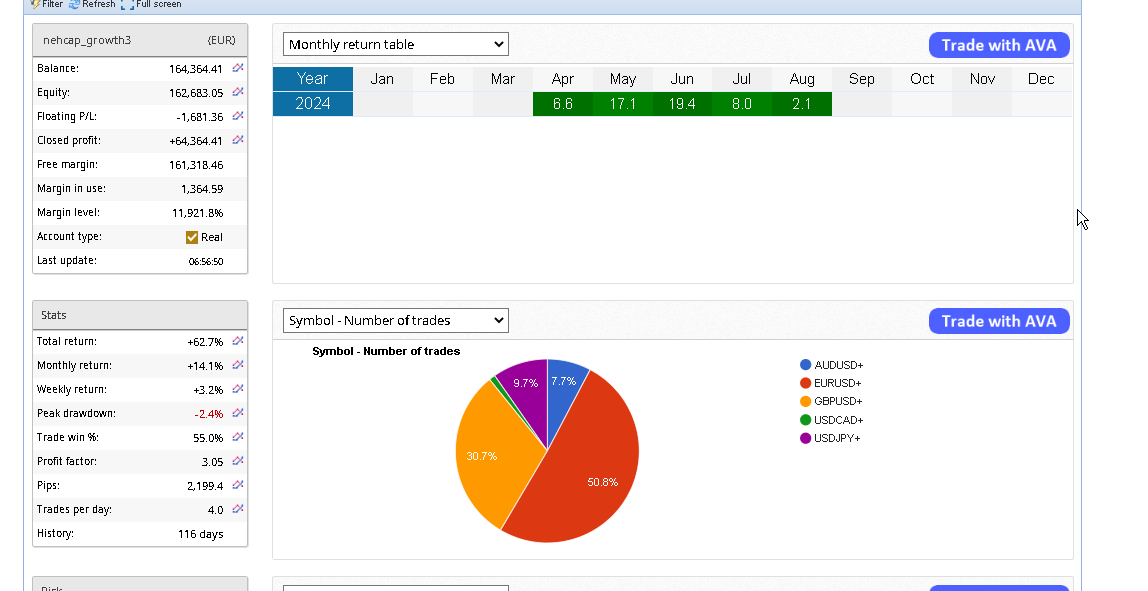Image resolution: width=1148 pixels, height=591 pixels.
Task: Click Trade with AVA above the pie chart
Action: click(x=999, y=321)
